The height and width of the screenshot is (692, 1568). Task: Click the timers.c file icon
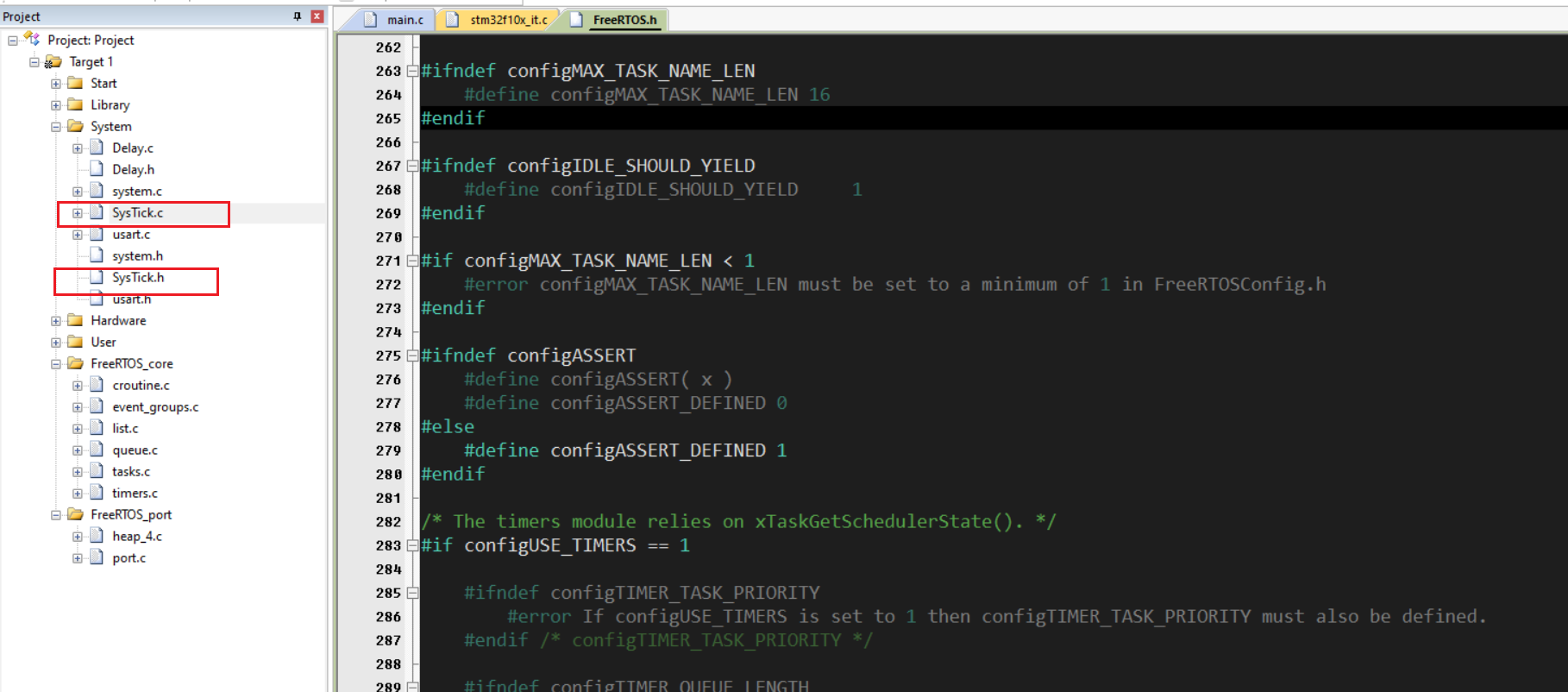pyautogui.click(x=97, y=493)
